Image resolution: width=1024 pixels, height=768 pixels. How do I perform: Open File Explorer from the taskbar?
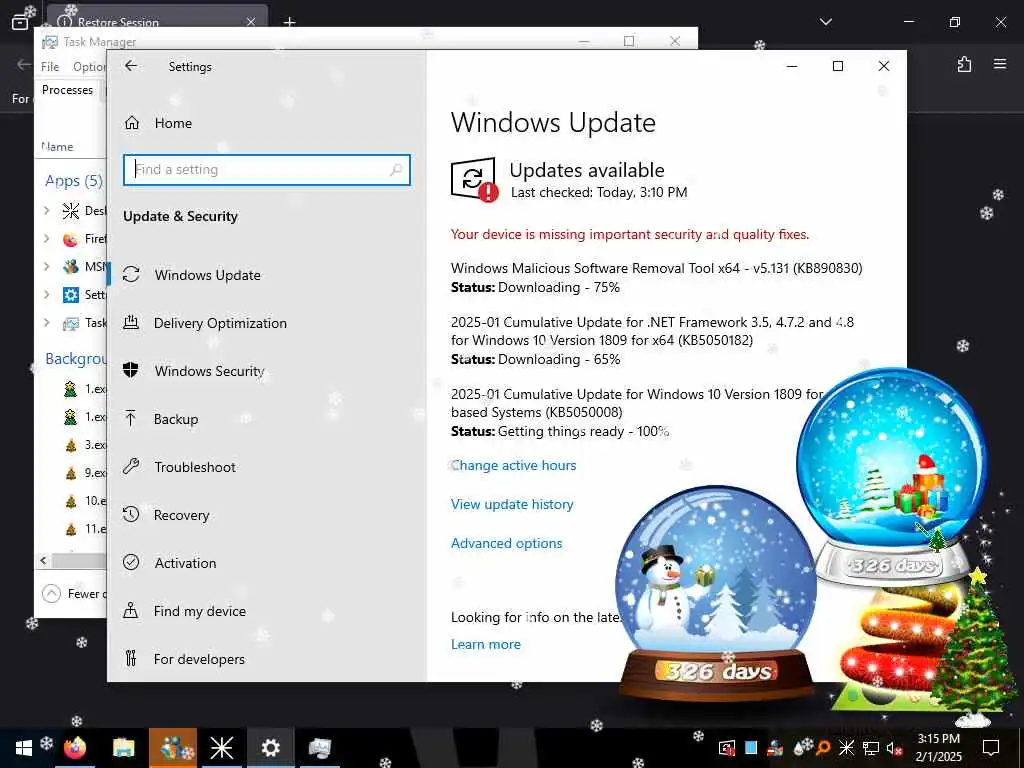(123, 748)
